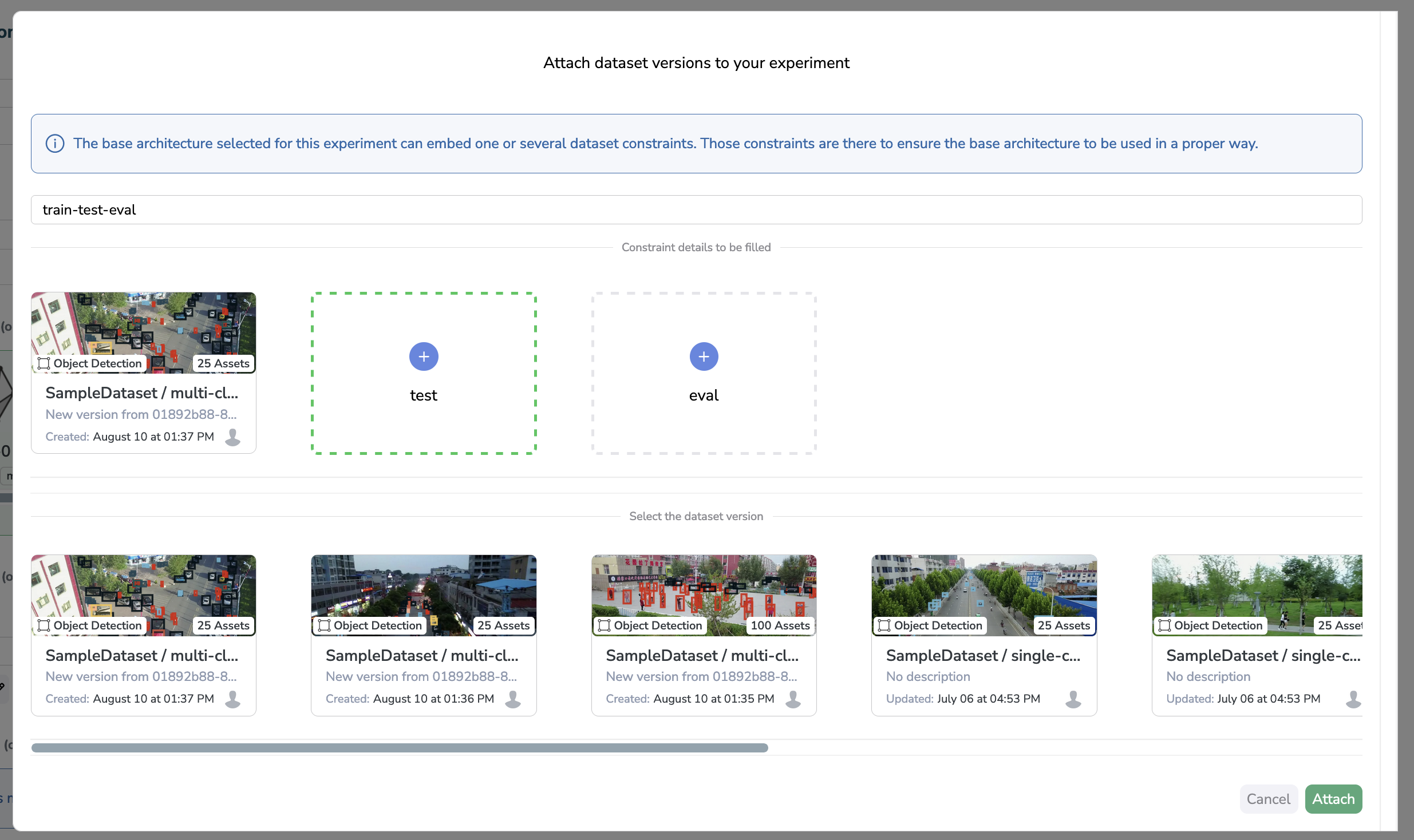Click the info icon in the blue banner
Viewport: 1414px width, 840px height.
55,144
